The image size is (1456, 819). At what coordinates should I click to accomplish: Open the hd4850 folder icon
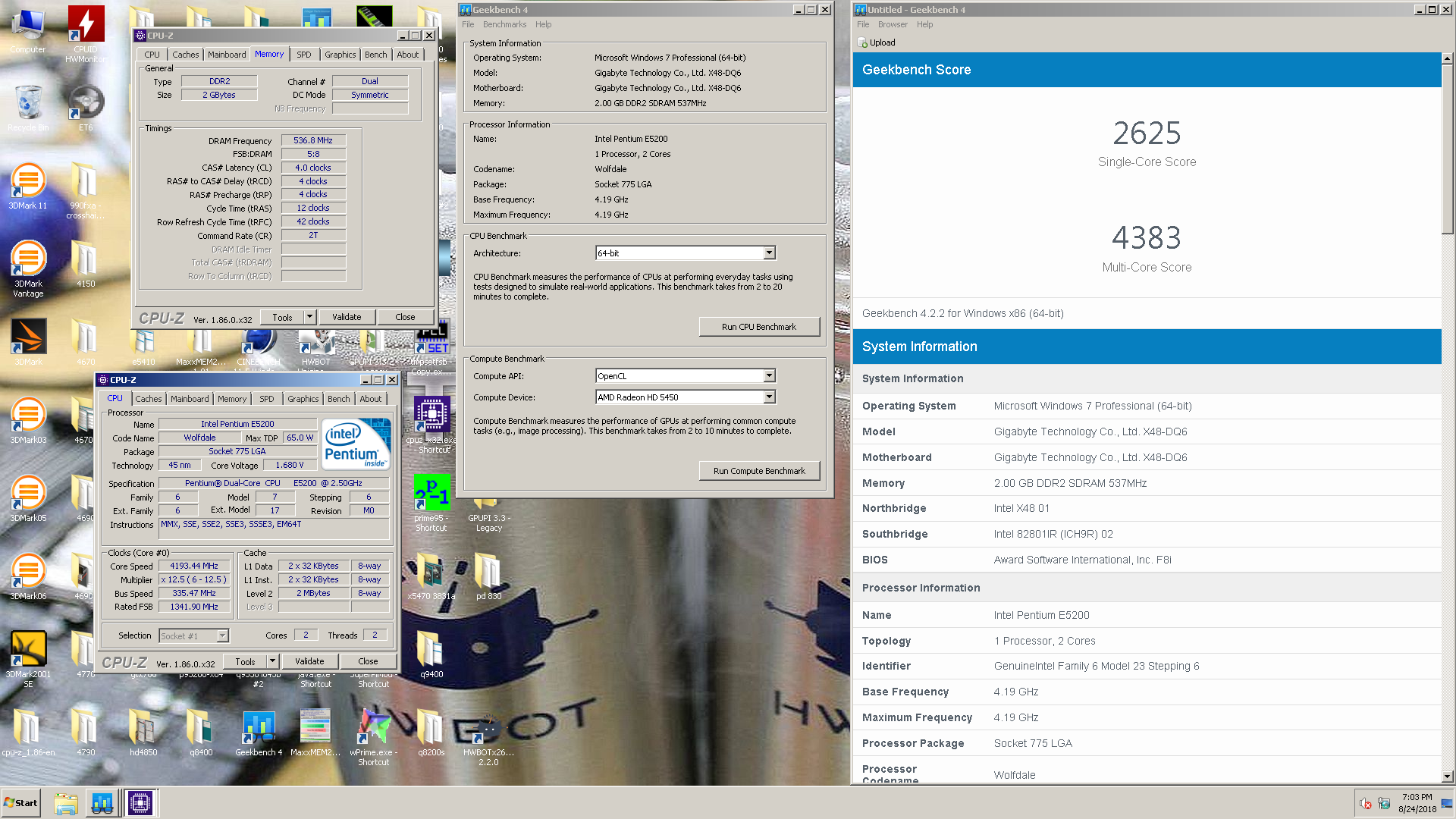click(143, 733)
